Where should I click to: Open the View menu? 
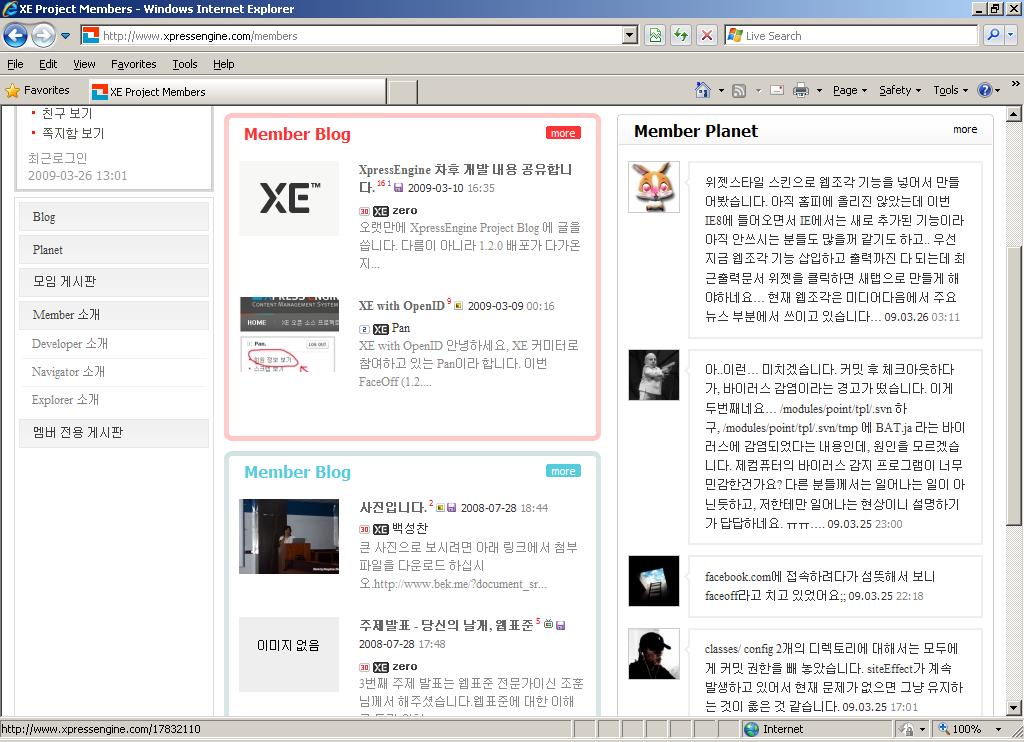84,64
